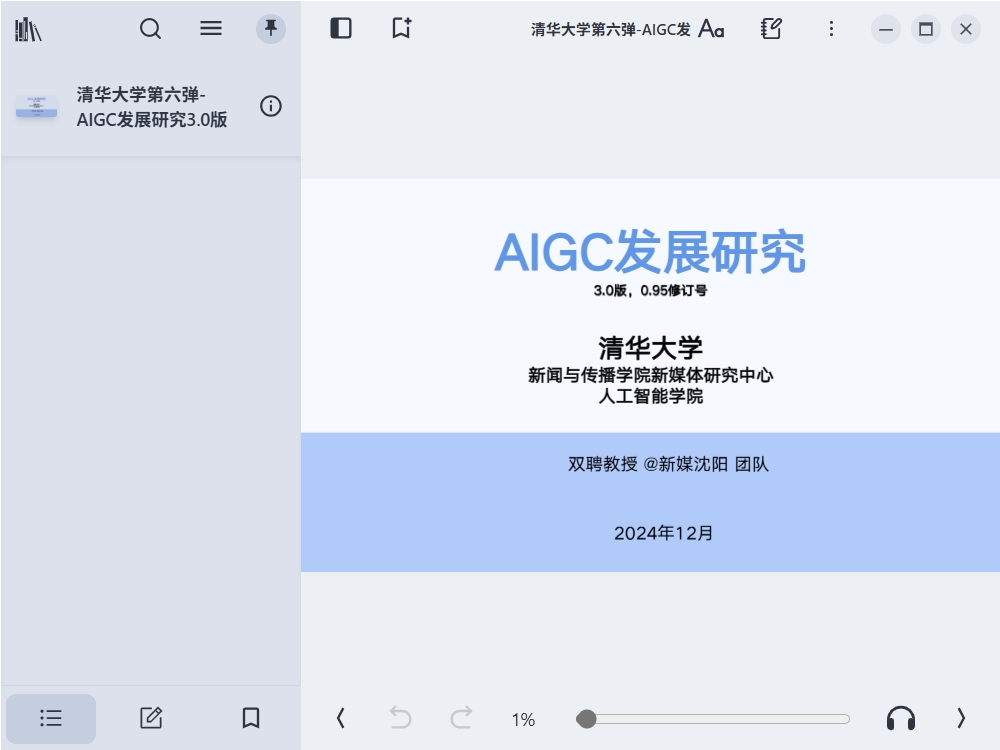Viewport: 1000px width, 750px height.
Task: Go to previous page arrow
Action: pyautogui.click(x=341, y=719)
